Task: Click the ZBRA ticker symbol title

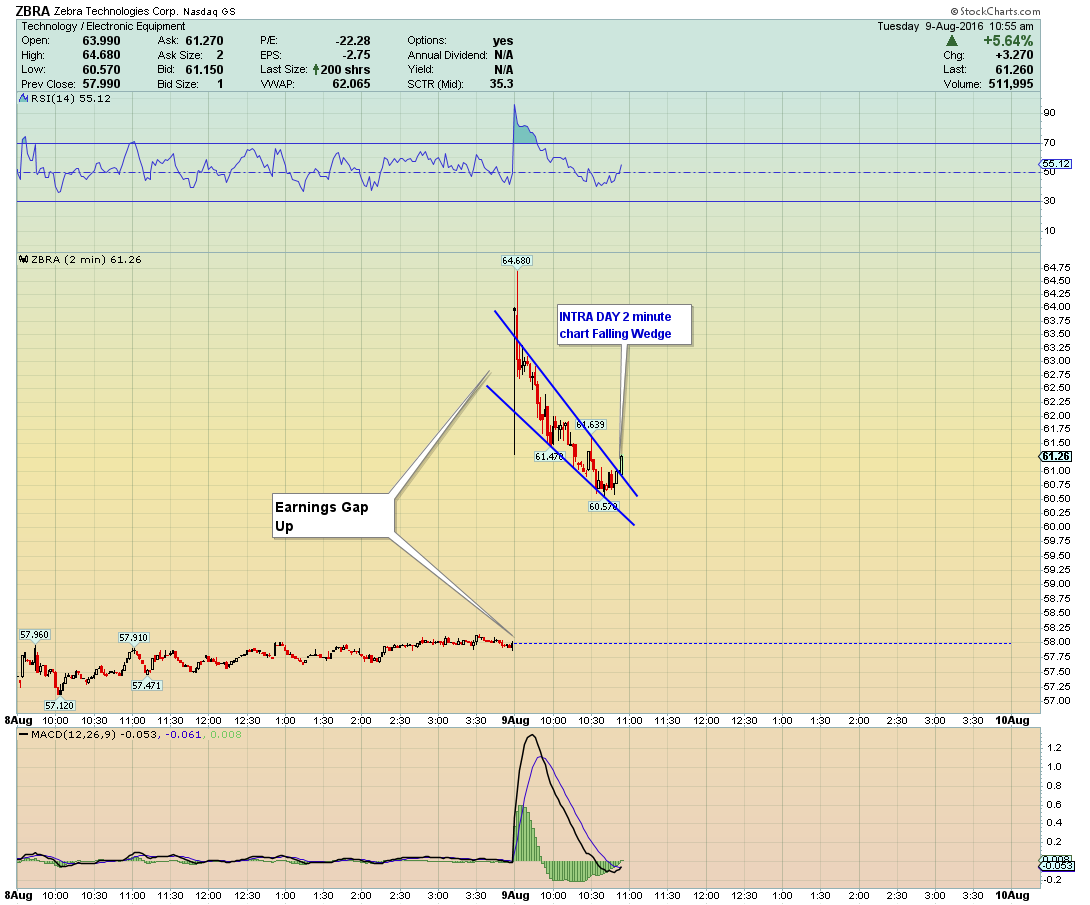Action: click(32, 11)
